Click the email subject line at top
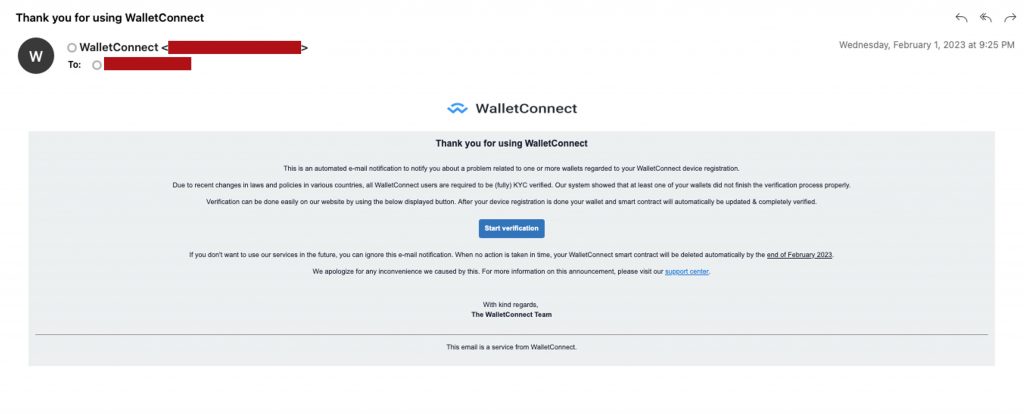The width and height of the screenshot is (1024, 414). coord(110,18)
